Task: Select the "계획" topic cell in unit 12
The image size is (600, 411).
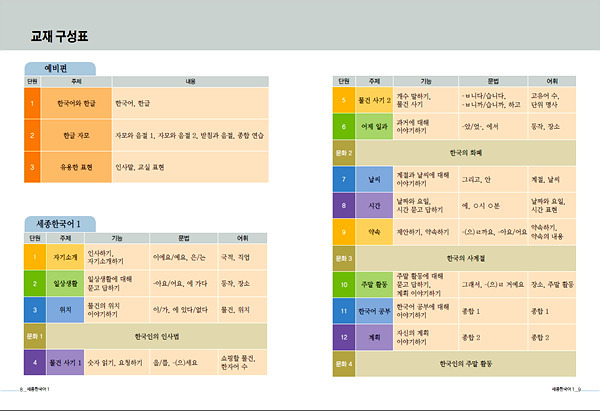Action: pos(374,337)
